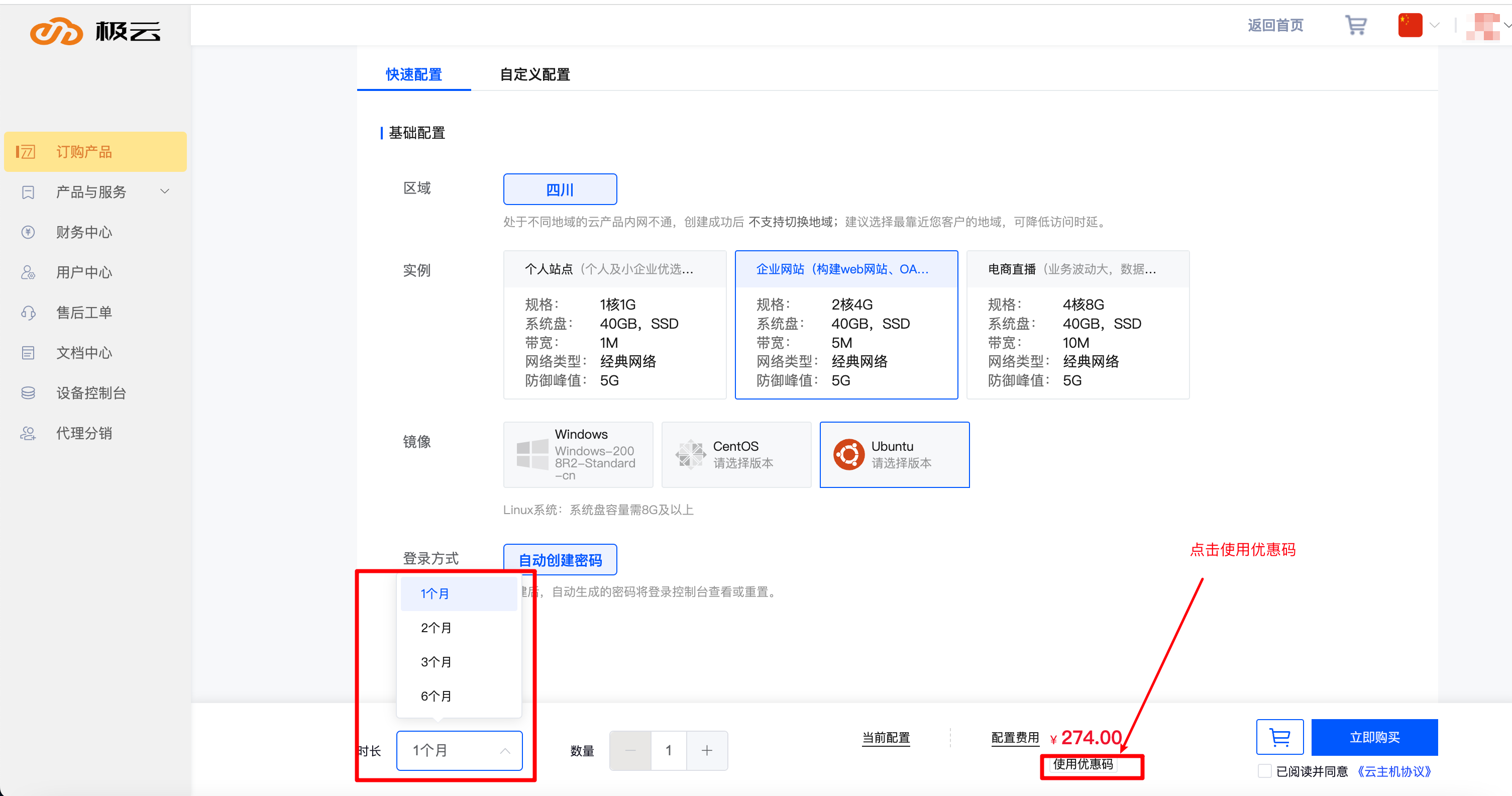Viewport: 1512px width, 796px height.
Task: Open the 文档中心 sidebar item
Action: point(84,353)
